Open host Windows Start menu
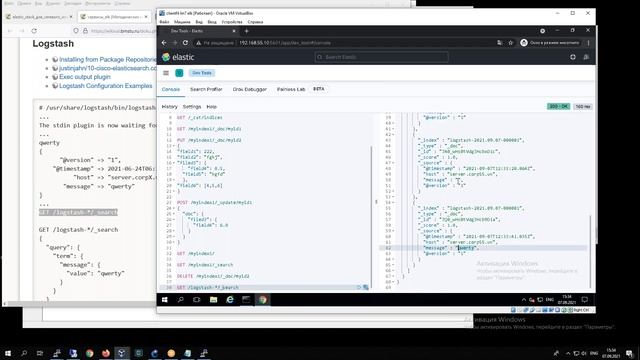640x360 pixels. tap(8, 353)
